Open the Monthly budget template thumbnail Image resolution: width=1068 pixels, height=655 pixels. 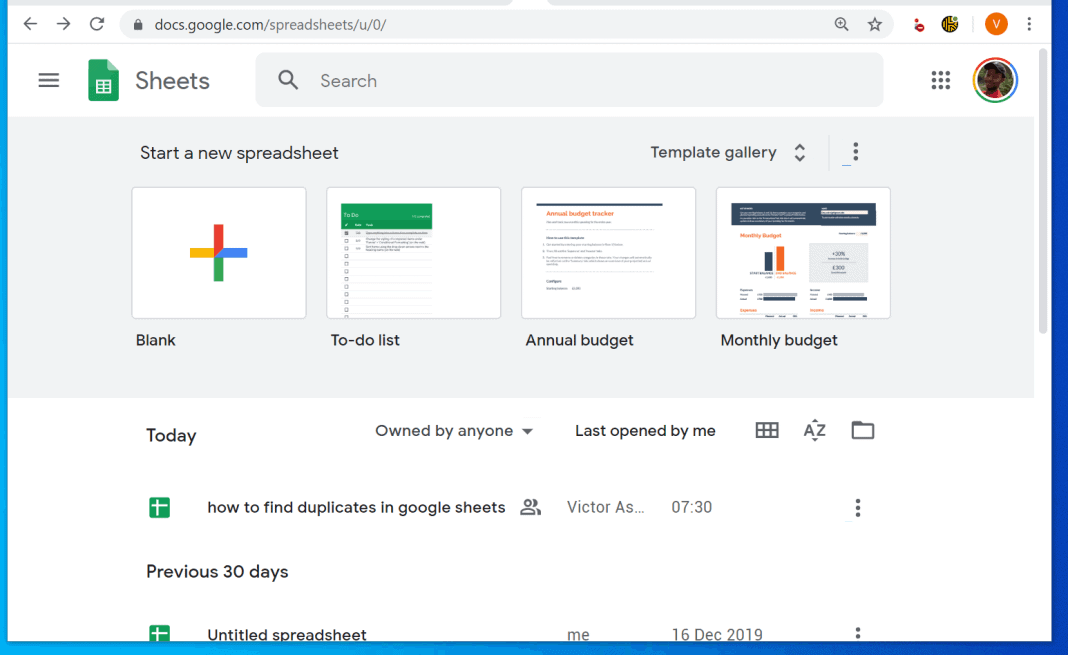(x=803, y=252)
